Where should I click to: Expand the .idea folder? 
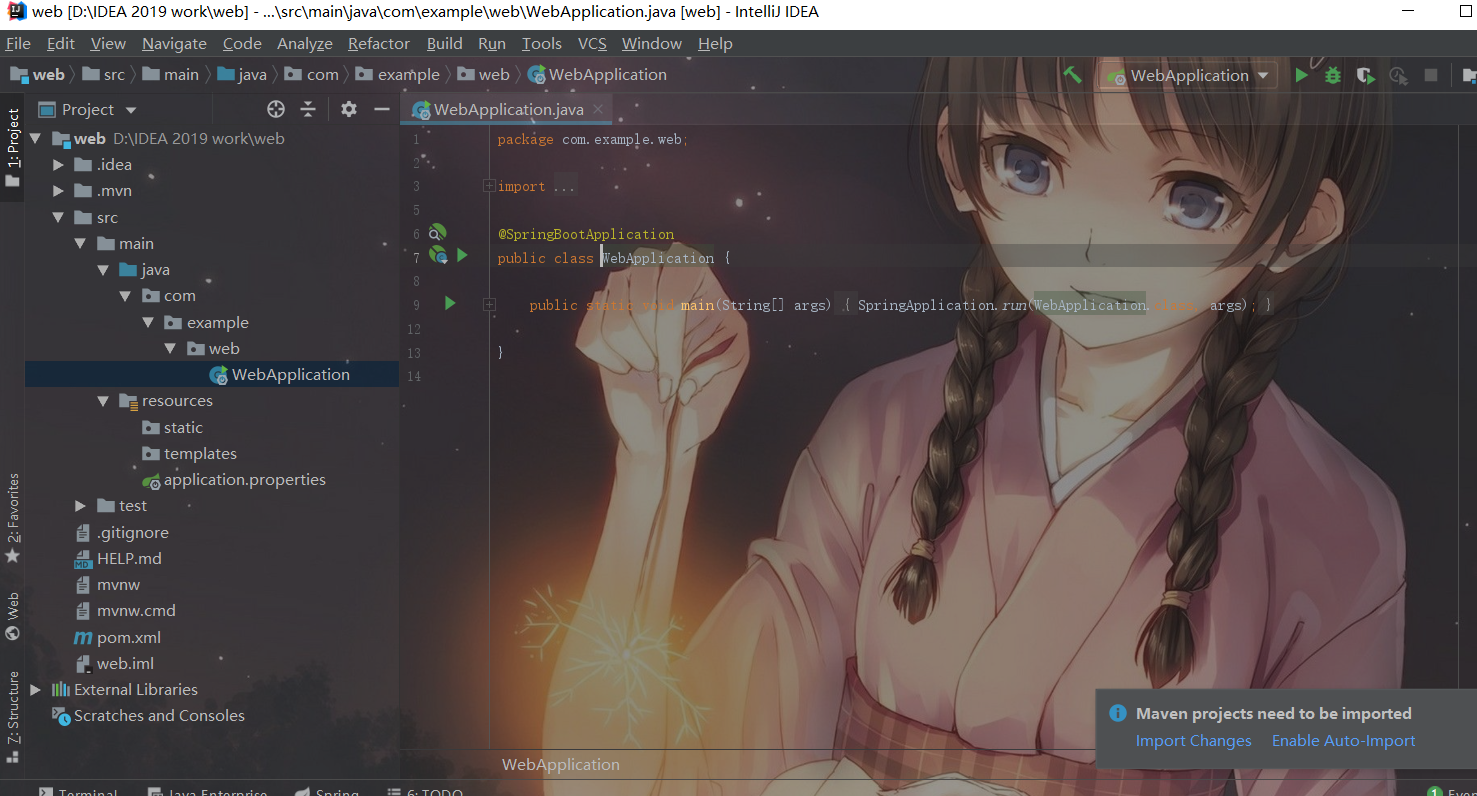[x=58, y=165]
